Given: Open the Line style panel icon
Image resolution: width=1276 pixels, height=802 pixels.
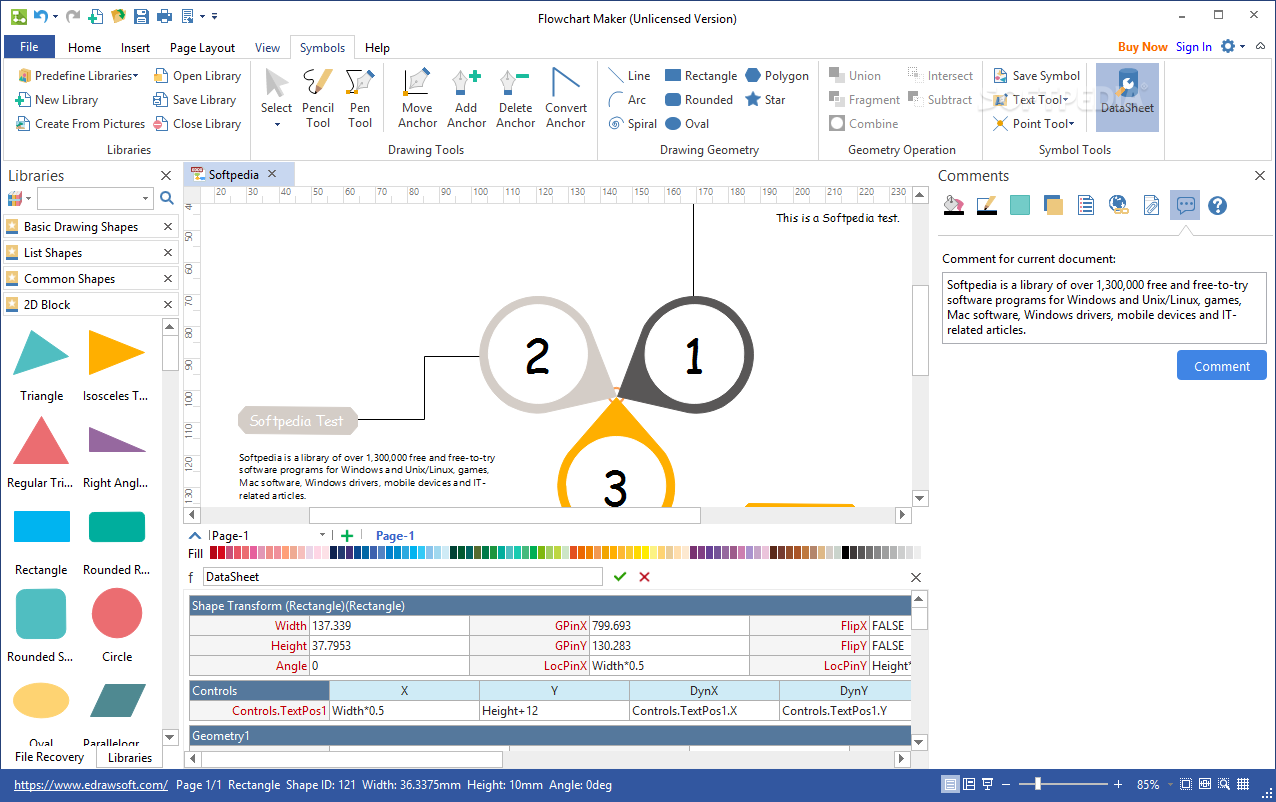Looking at the screenshot, I should (x=986, y=206).
